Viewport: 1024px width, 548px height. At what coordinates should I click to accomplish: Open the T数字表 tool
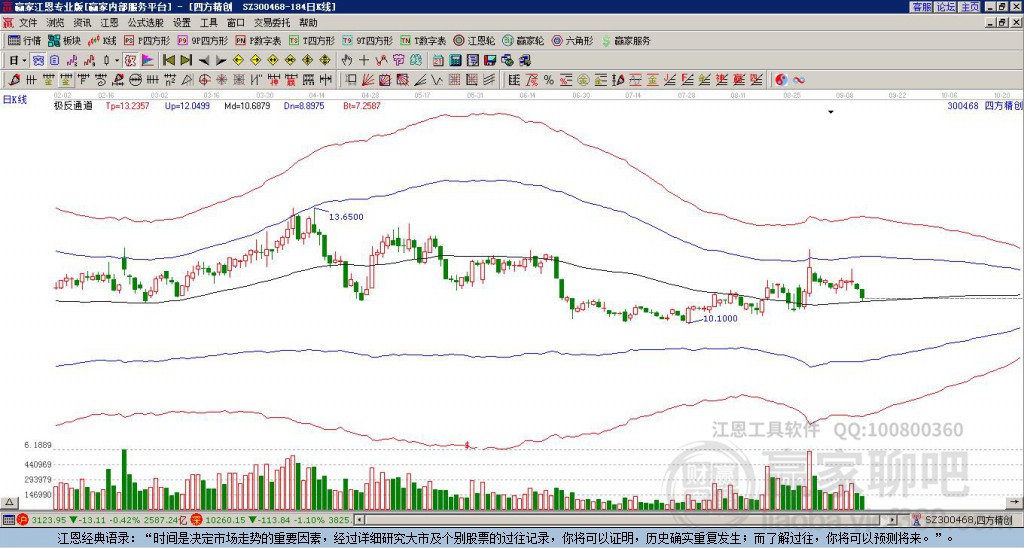click(423, 40)
